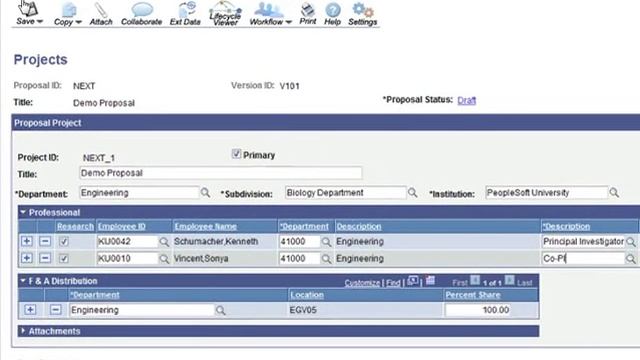Click the Department field containing Engineering
The image size is (640, 360).
(139, 193)
